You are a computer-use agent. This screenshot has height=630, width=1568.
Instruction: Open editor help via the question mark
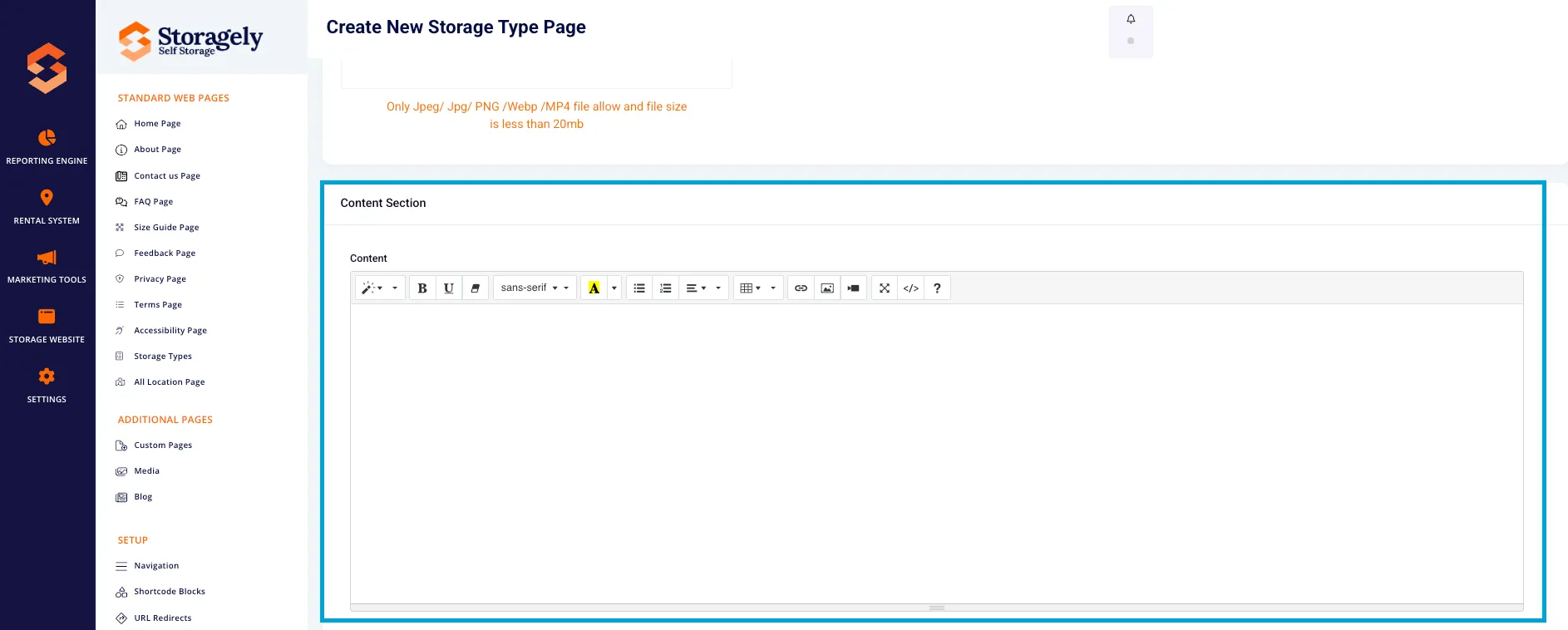937,288
